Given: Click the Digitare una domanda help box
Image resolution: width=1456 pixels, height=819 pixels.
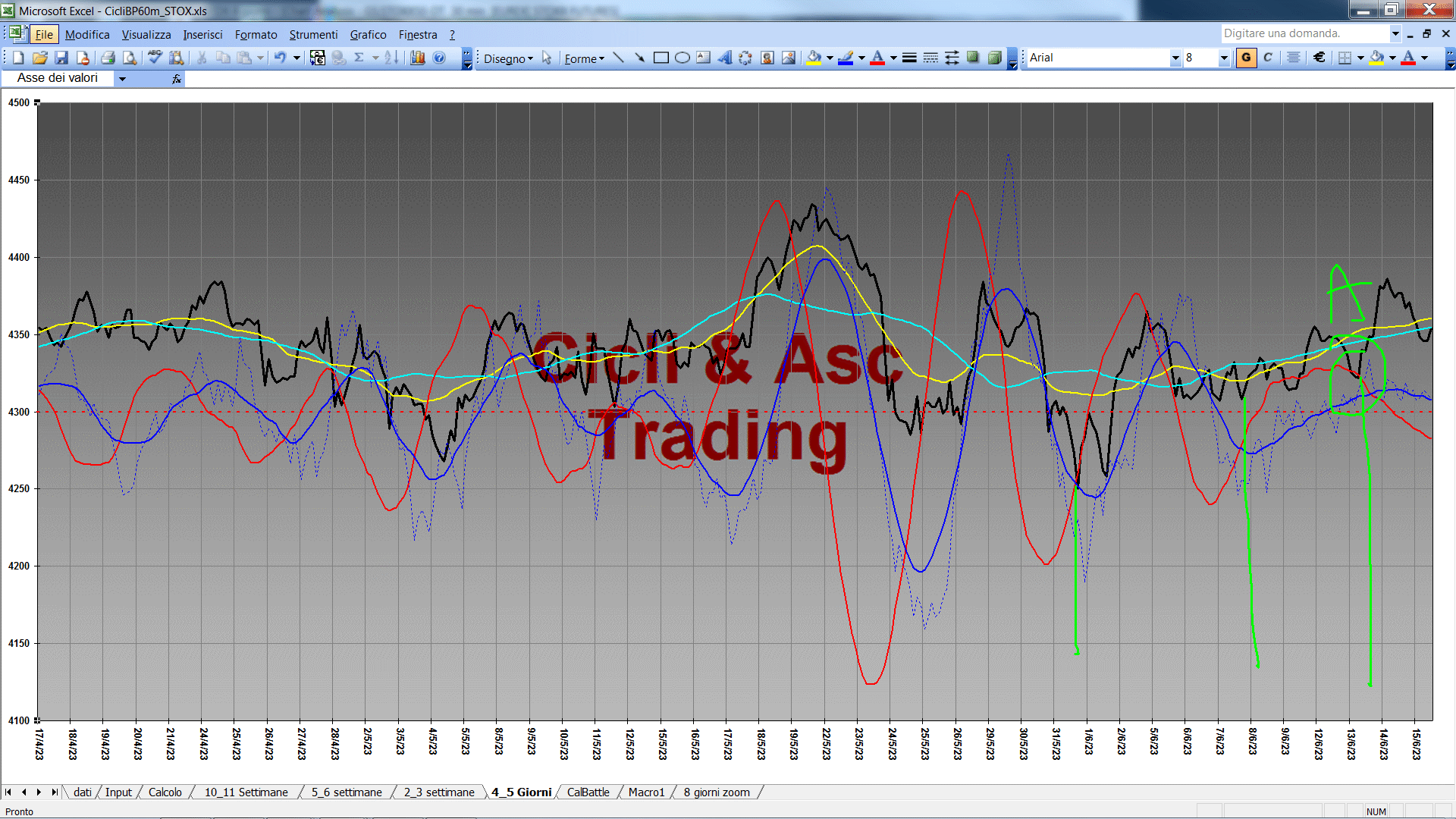Looking at the screenshot, I should pyautogui.click(x=1304, y=33).
